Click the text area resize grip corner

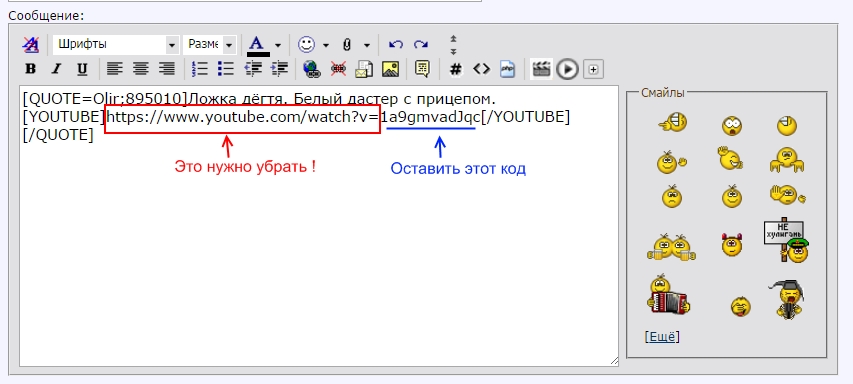click(x=614, y=361)
